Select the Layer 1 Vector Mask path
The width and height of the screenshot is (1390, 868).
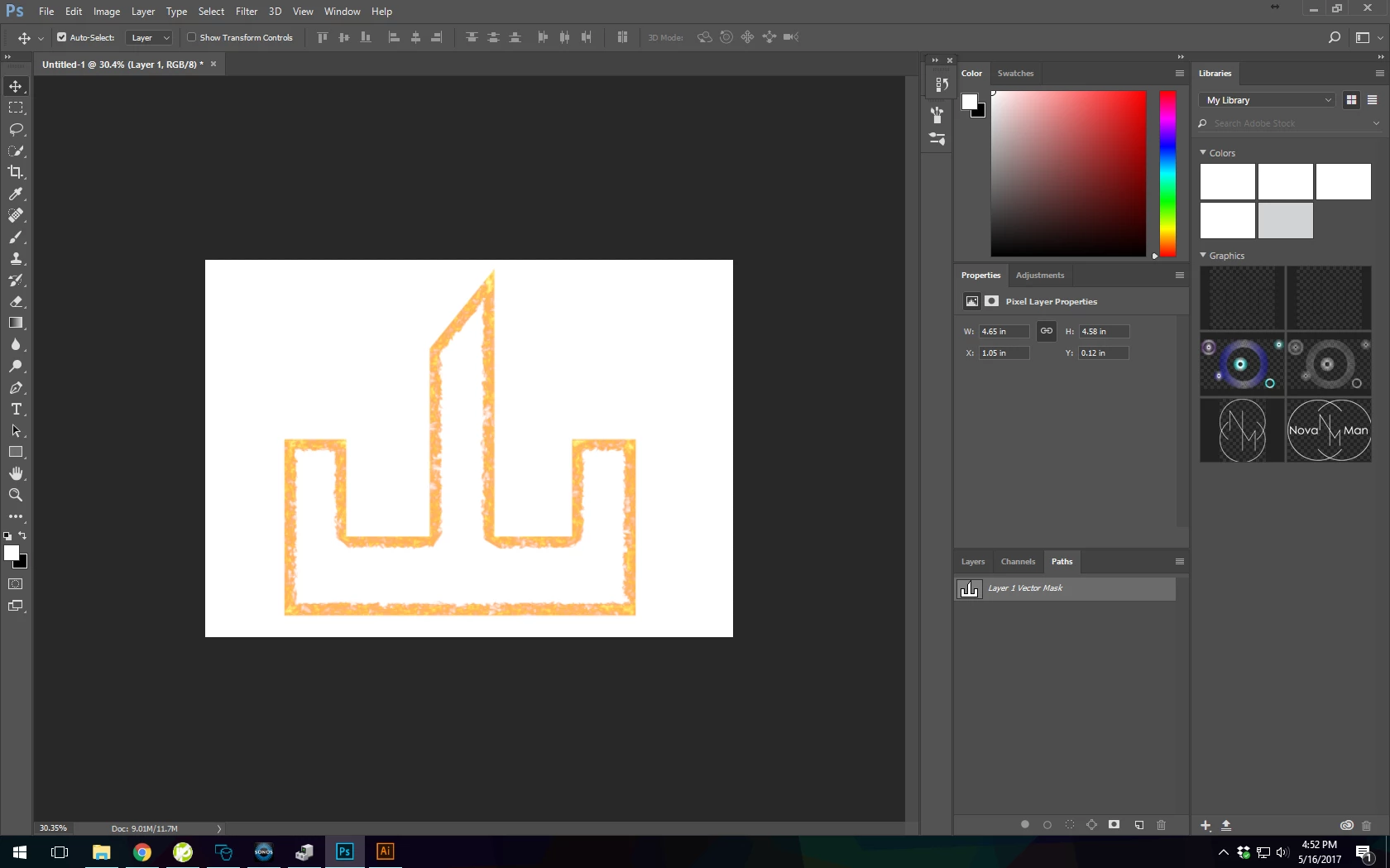pyautogui.click(x=1065, y=588)
